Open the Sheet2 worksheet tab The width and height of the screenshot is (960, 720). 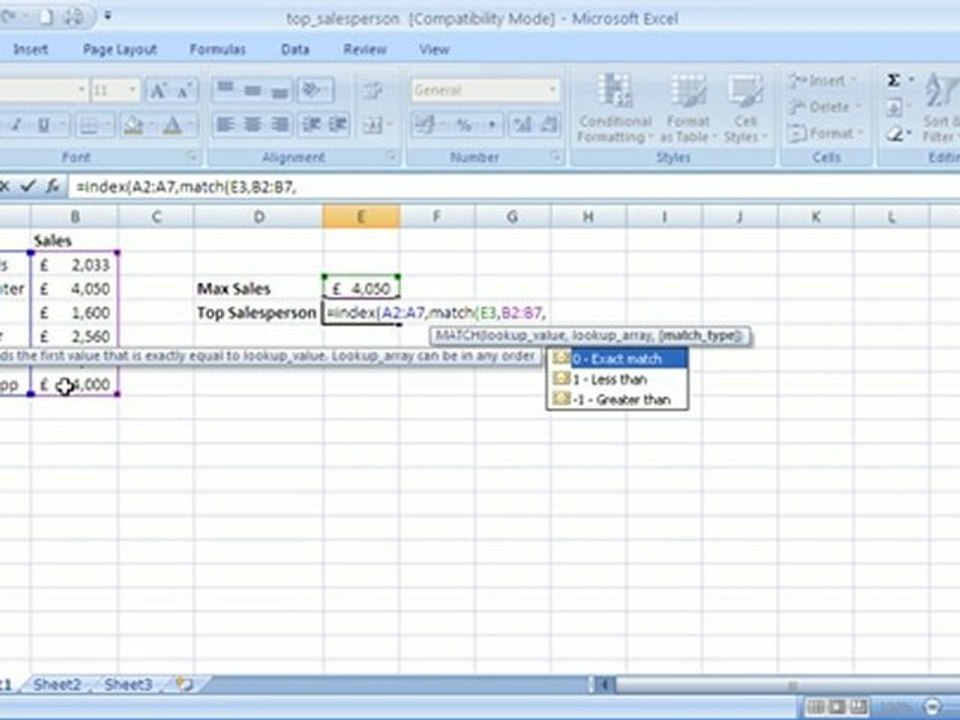(x=56, y=684)
